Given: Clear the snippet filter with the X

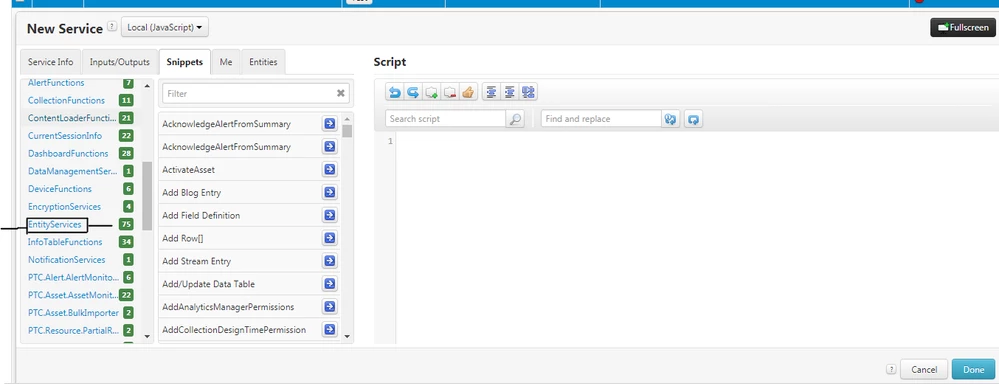Looking at the screenshot, I should (x=341, y=94).
